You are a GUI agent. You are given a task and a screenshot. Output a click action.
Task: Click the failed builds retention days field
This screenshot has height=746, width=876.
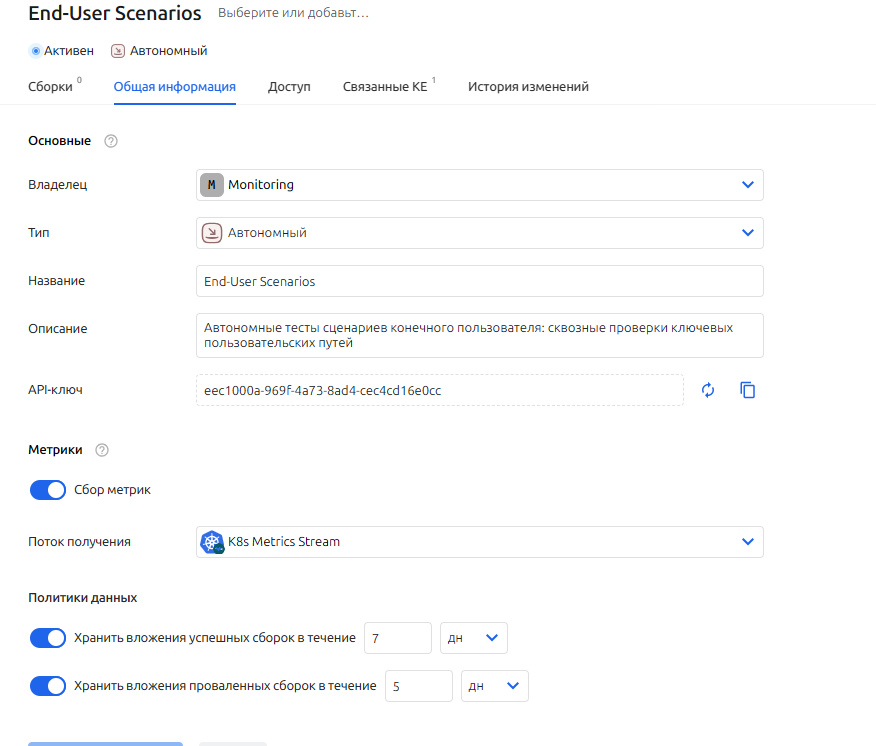click(x=418, y=686)
